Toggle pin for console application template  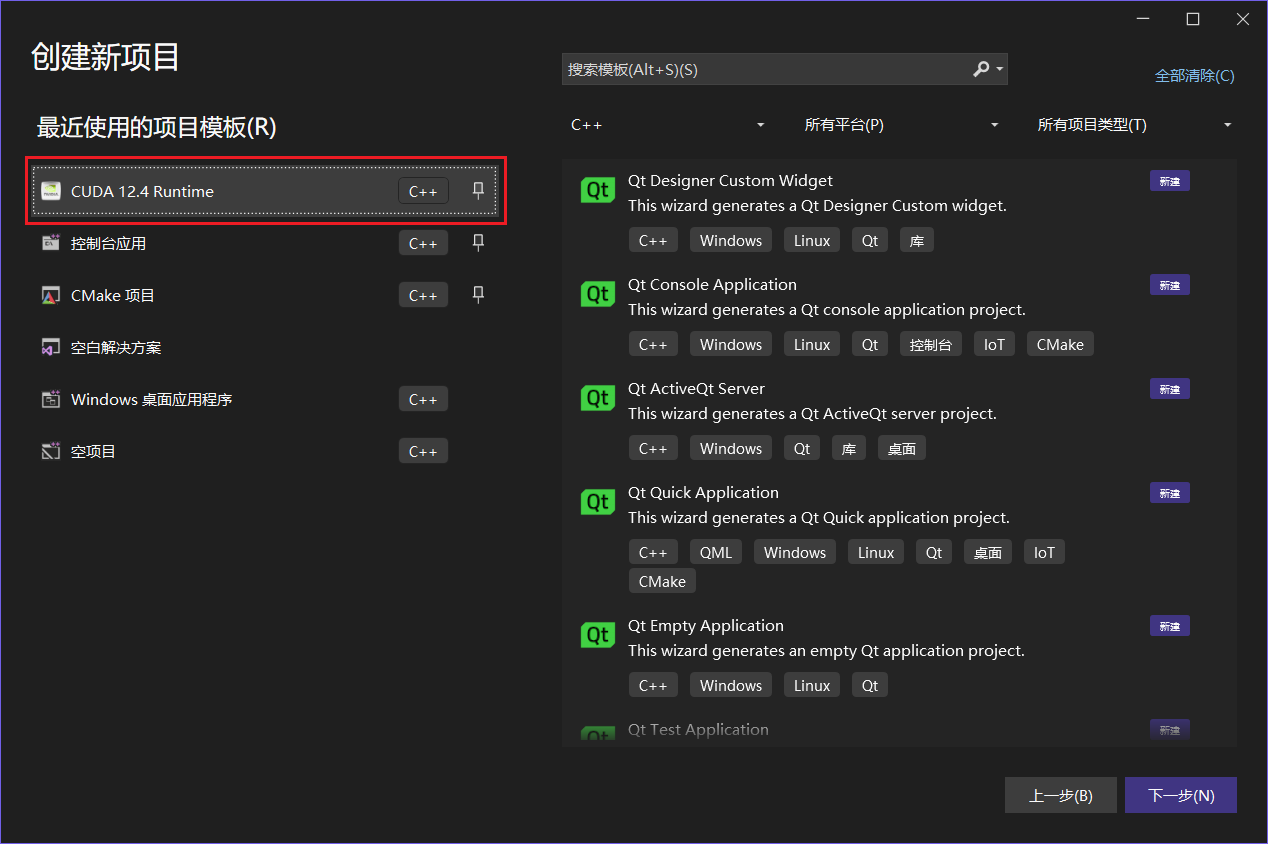click(478, 242)
